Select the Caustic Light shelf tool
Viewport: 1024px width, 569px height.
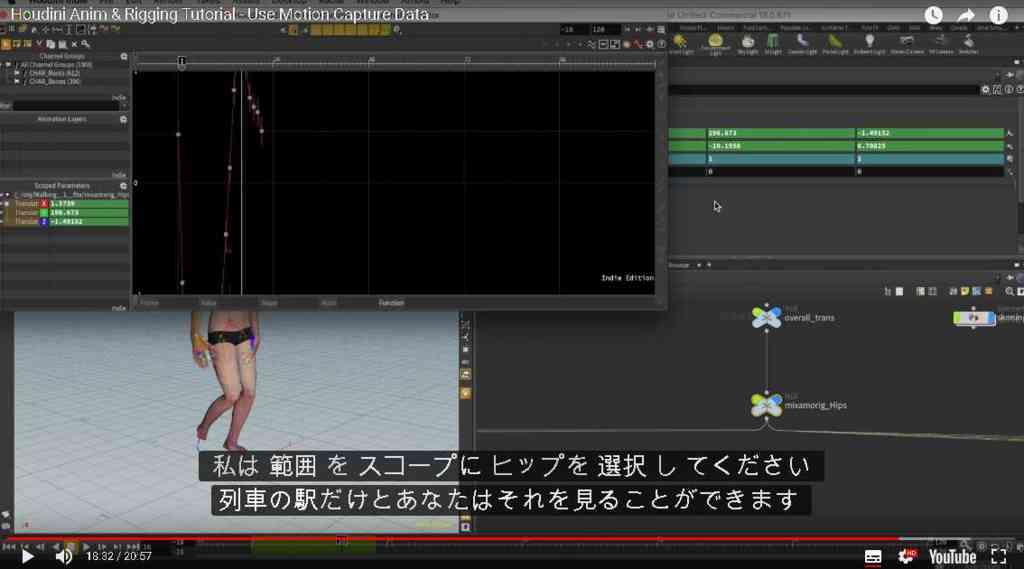tap(802, 44)
